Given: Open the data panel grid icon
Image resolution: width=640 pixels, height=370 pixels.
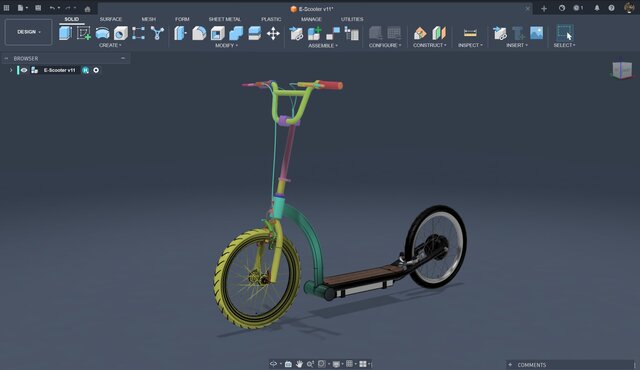Looking at the screenshot, I should [7, 8].
